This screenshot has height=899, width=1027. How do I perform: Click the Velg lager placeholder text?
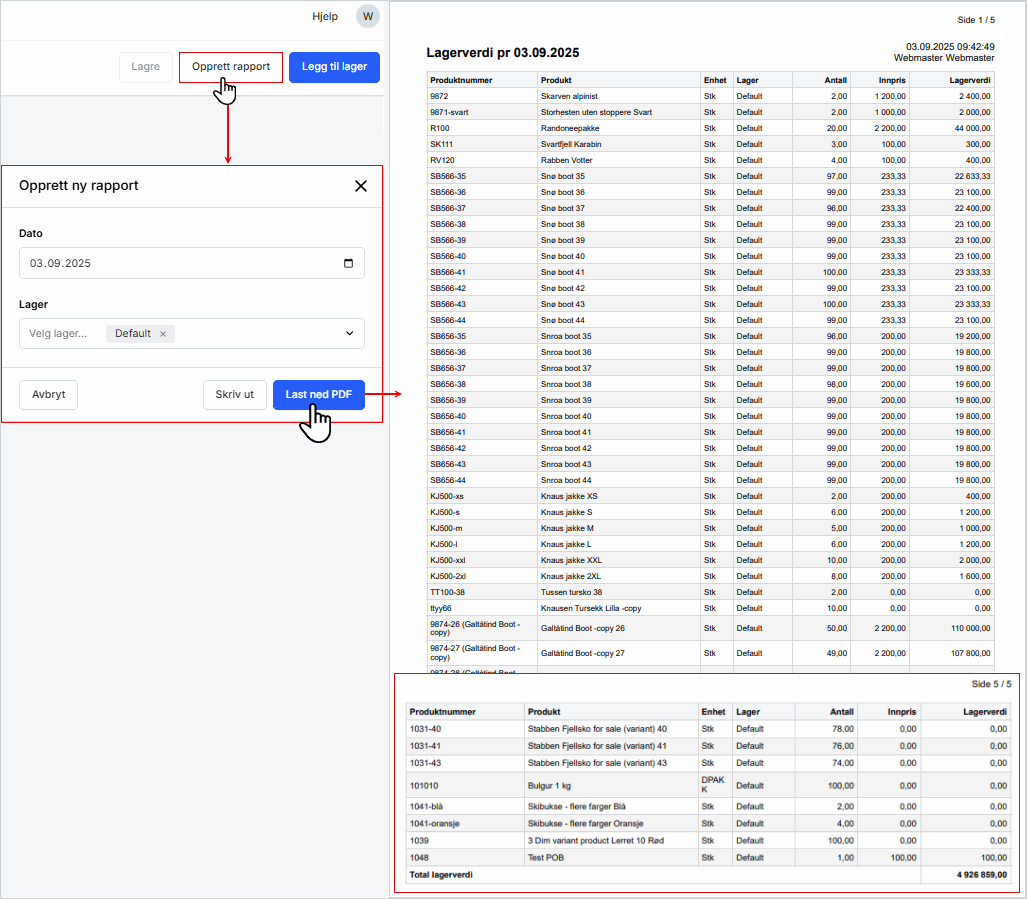tap(58, 334)
